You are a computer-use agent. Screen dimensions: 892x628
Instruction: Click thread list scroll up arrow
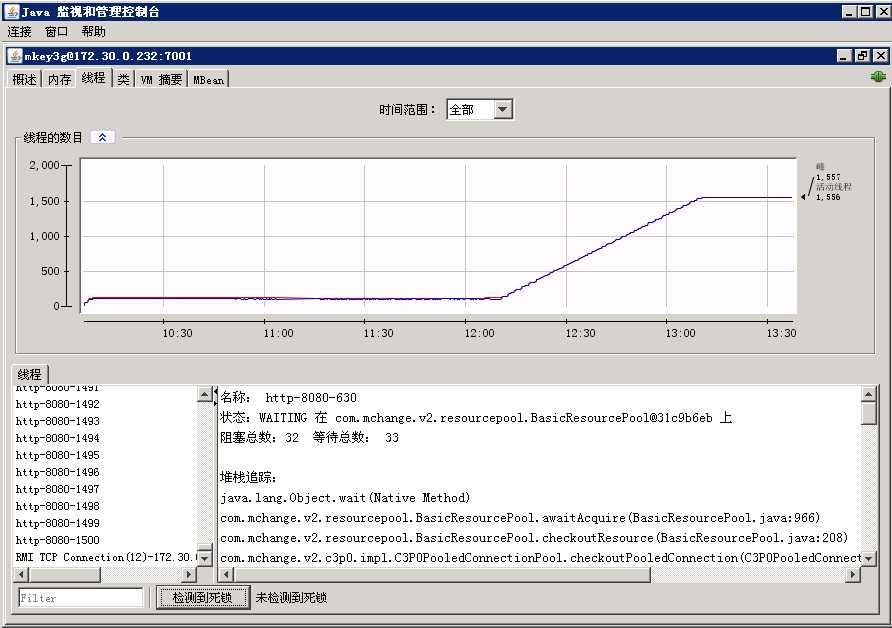pos(204,393)
